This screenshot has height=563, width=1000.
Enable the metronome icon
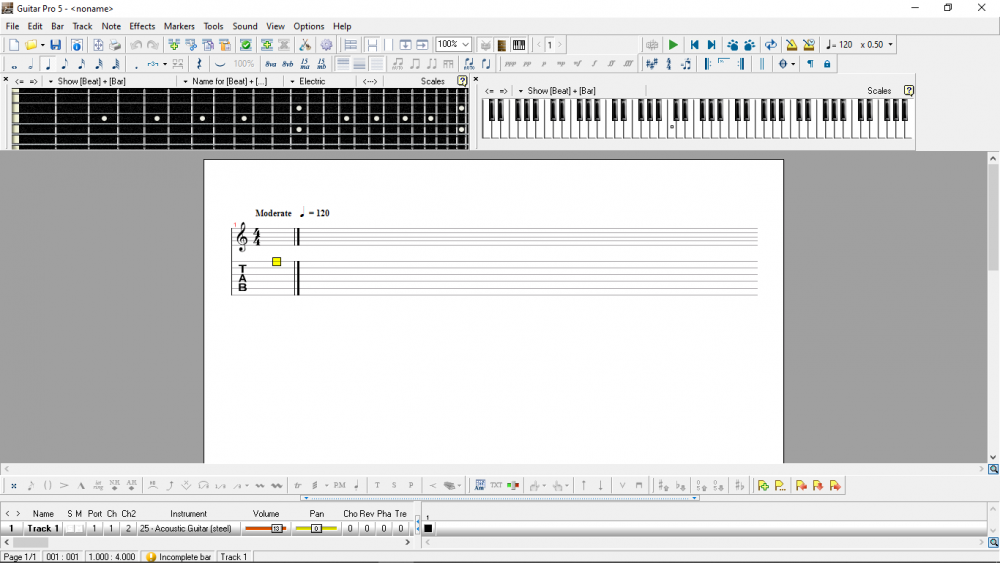(x=791, y=45)
